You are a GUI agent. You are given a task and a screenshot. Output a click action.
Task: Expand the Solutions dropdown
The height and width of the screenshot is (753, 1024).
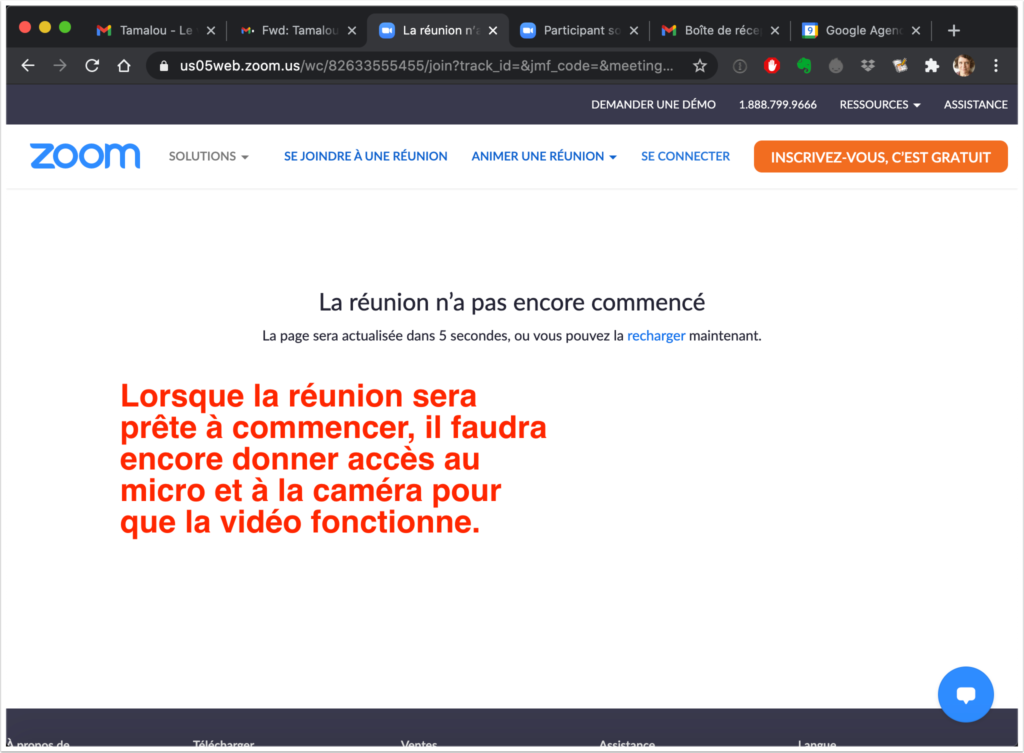[x=208, y=156]
